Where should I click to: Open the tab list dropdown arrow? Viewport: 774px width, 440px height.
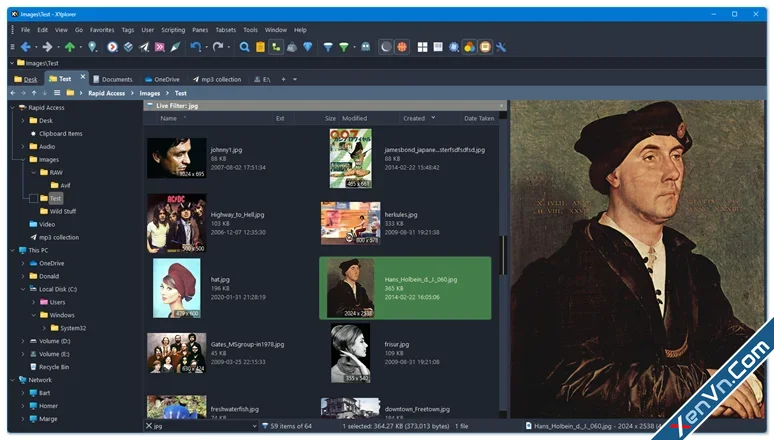295,79
